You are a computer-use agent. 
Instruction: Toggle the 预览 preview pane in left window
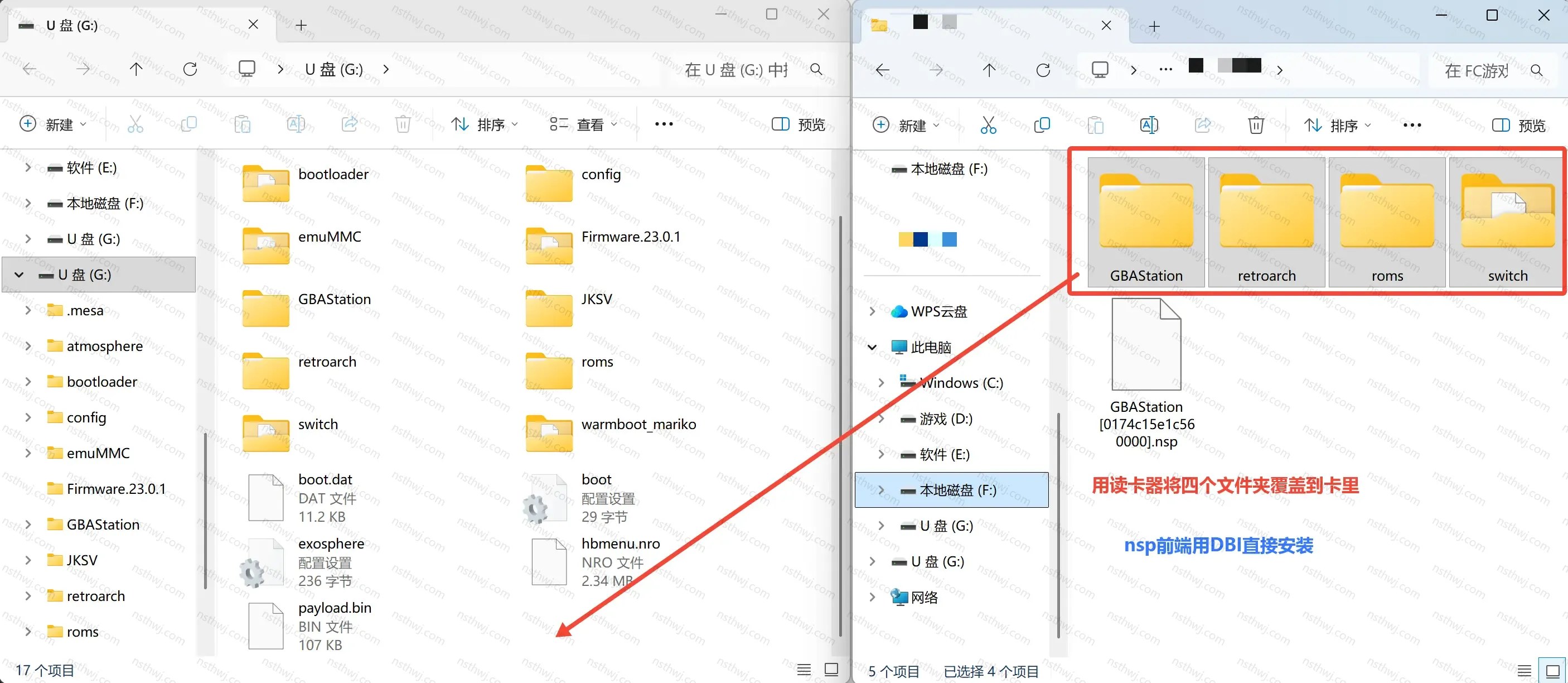coord(798,124)
